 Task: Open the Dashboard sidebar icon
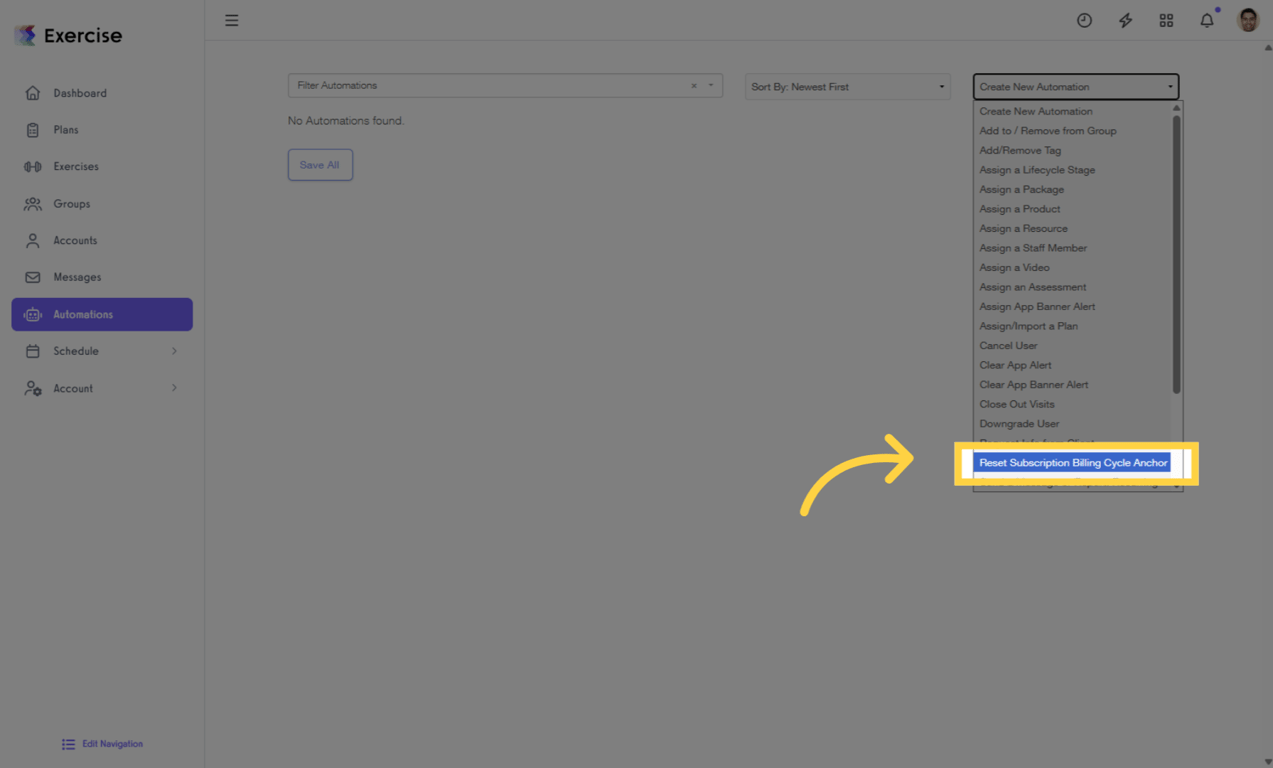35,93
